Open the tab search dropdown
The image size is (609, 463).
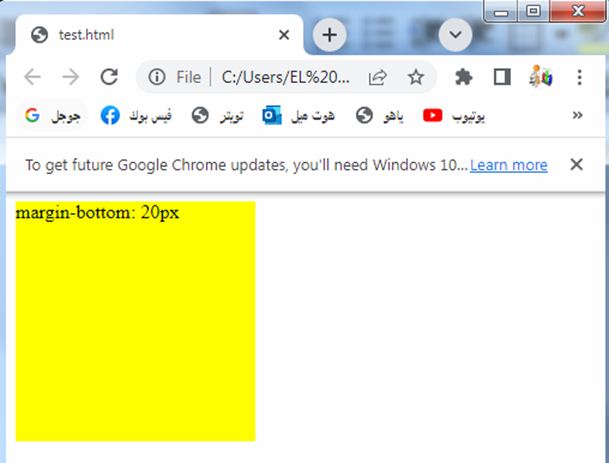(x=455, y=35)
